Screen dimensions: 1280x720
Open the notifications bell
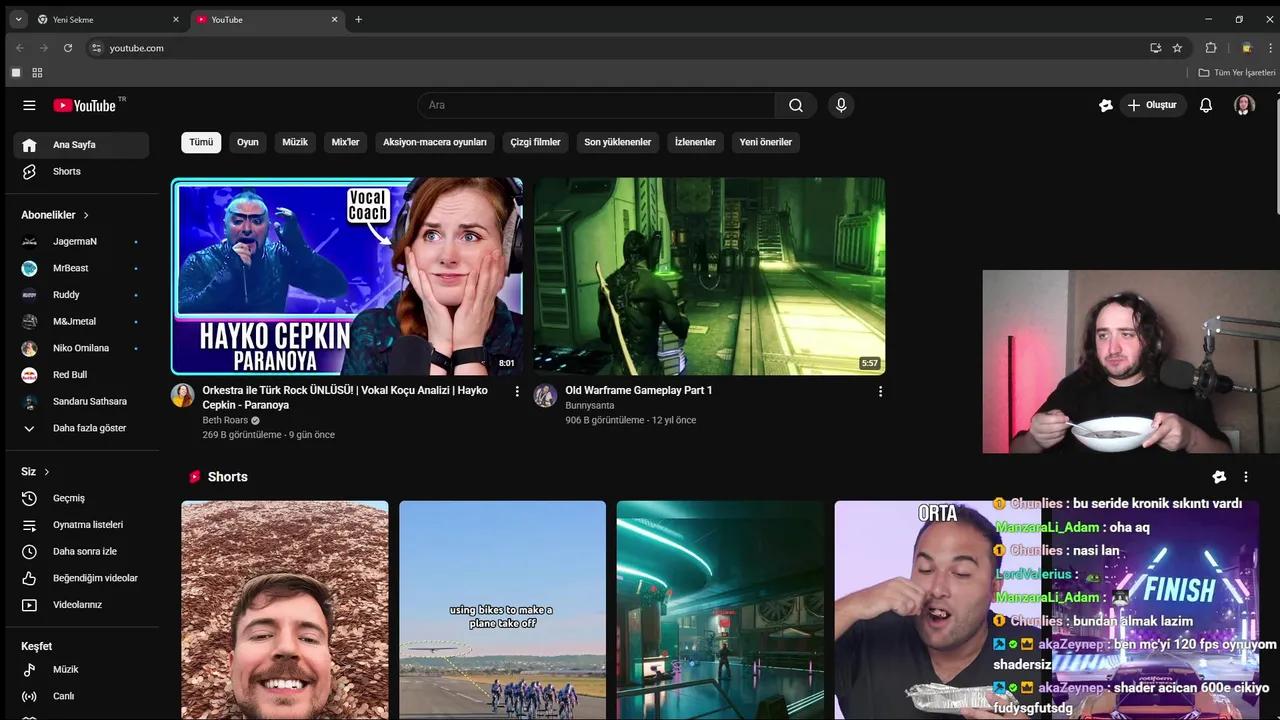[x=1206, y=105]
